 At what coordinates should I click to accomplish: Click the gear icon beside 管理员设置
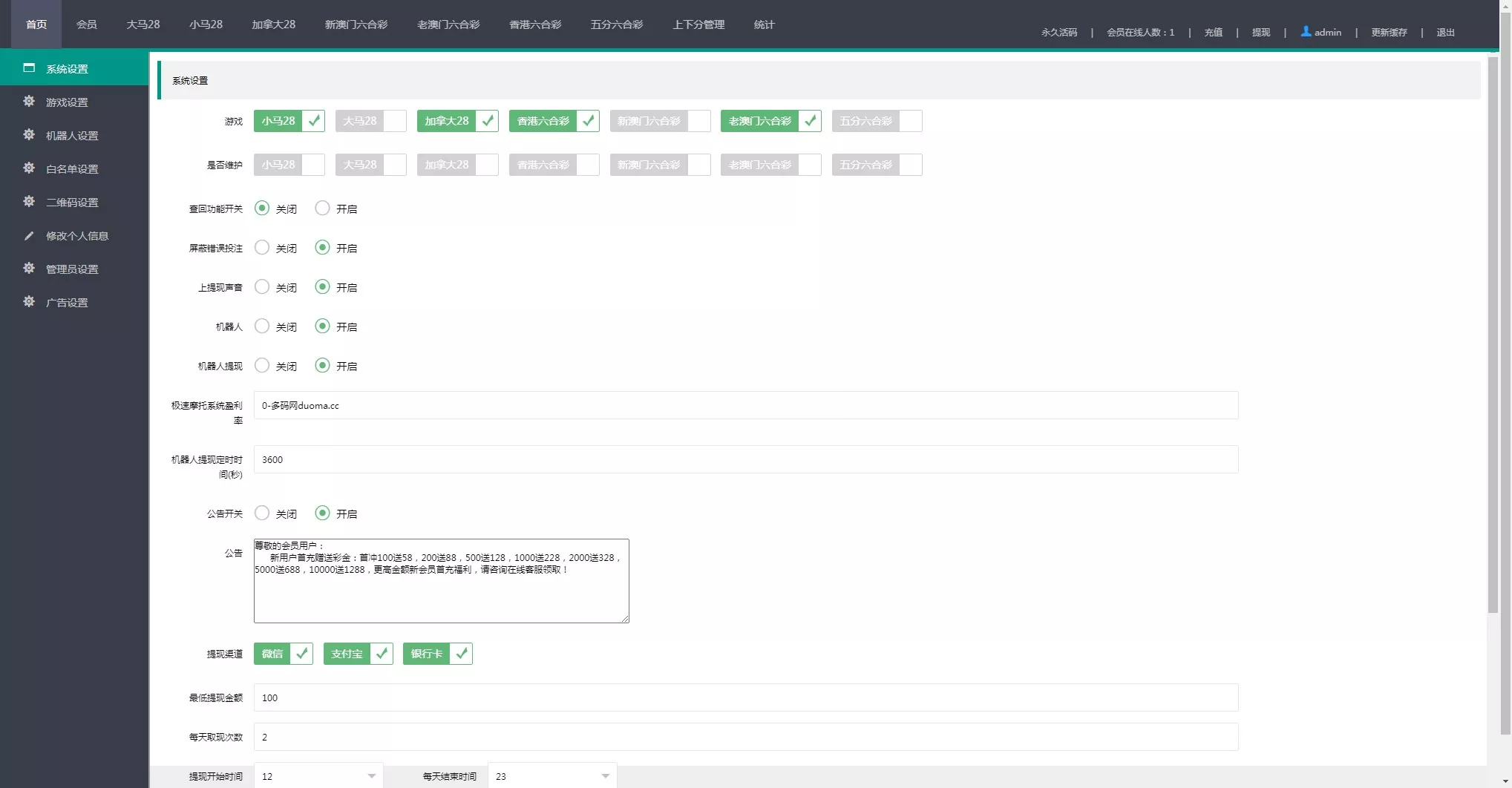tap(29, 269)
